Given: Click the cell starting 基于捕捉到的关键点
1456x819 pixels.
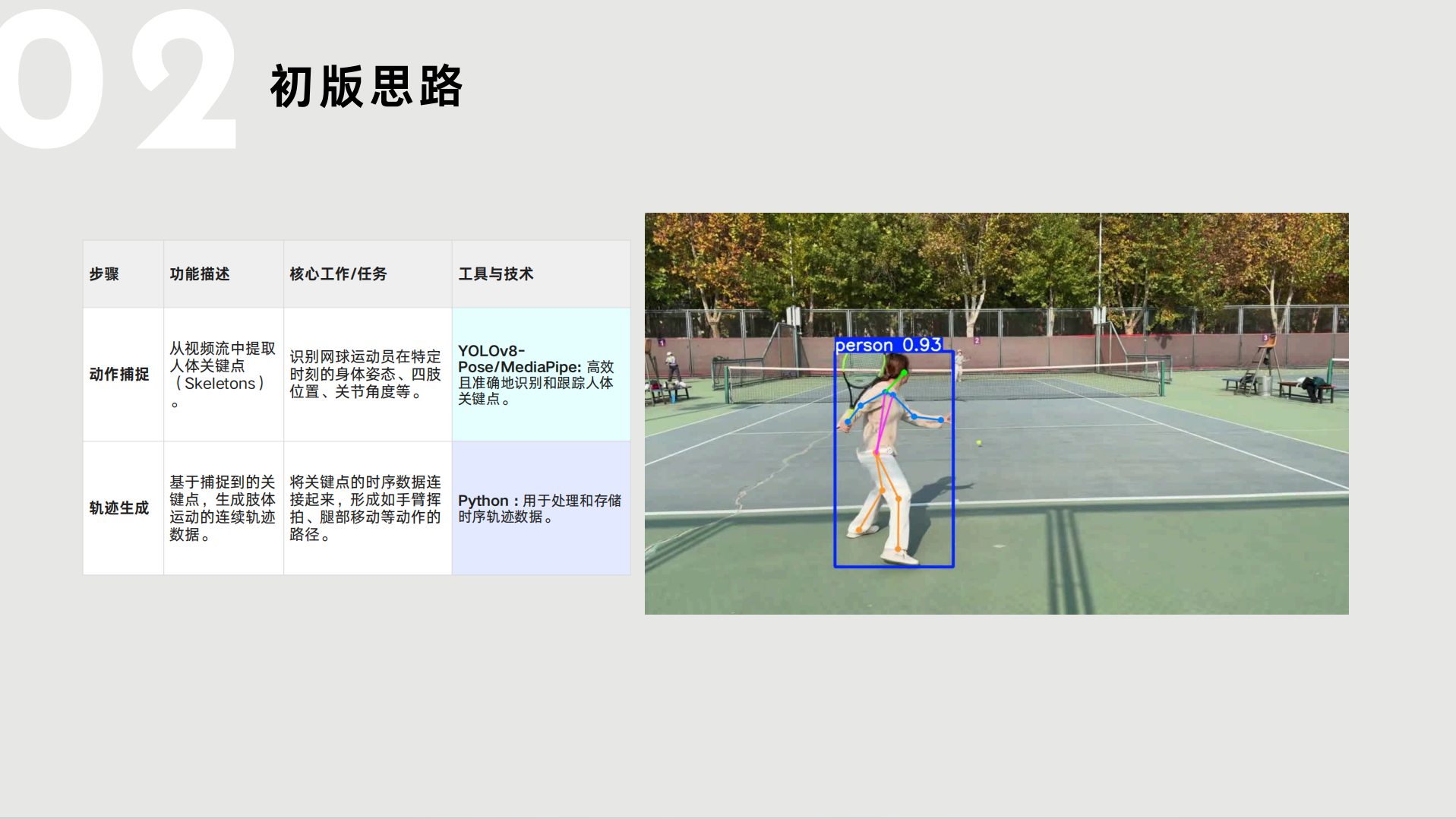Looking at the screenshot, I should click(223, 508).
